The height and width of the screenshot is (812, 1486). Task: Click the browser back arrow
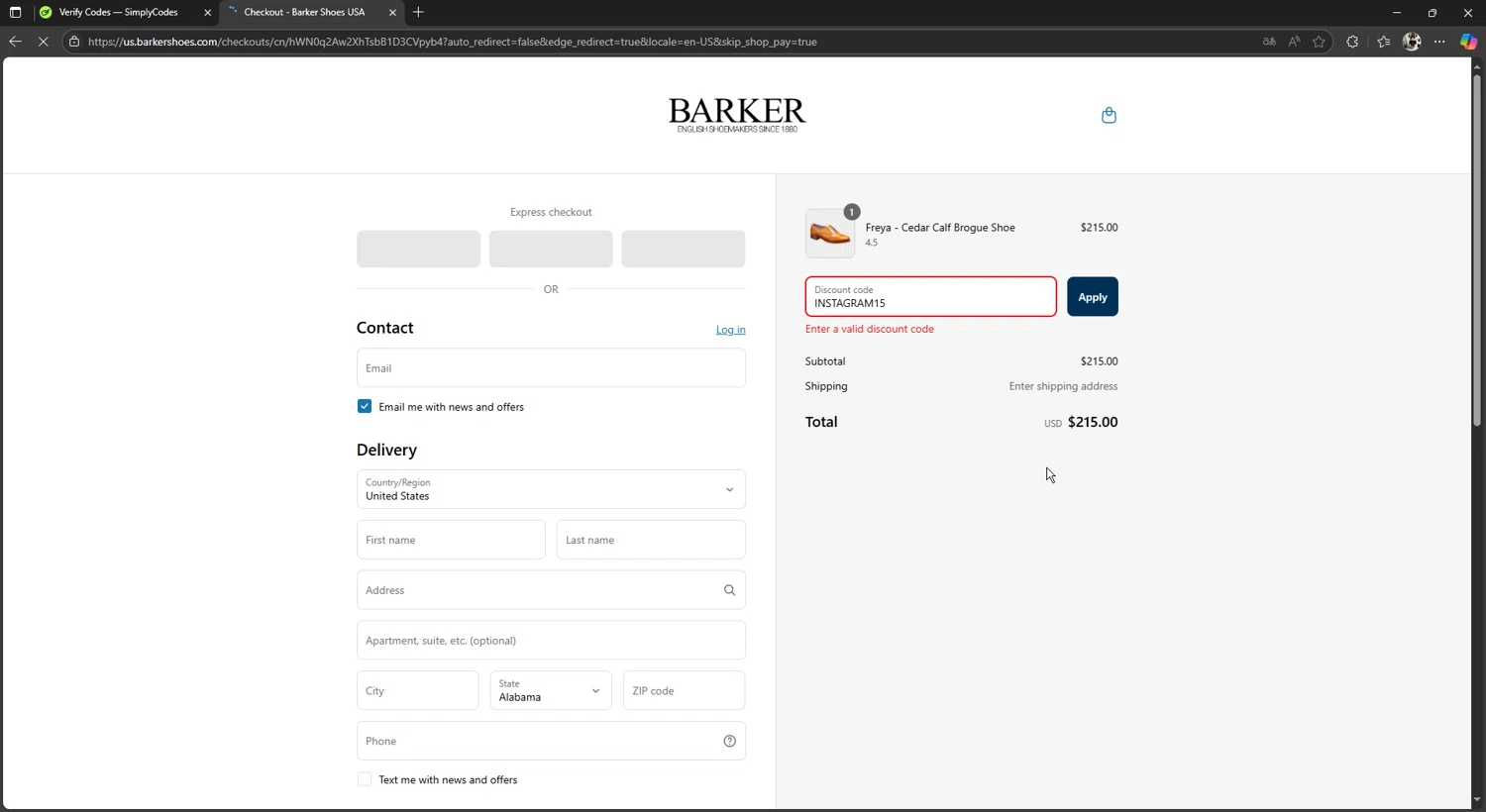[15, 42]
